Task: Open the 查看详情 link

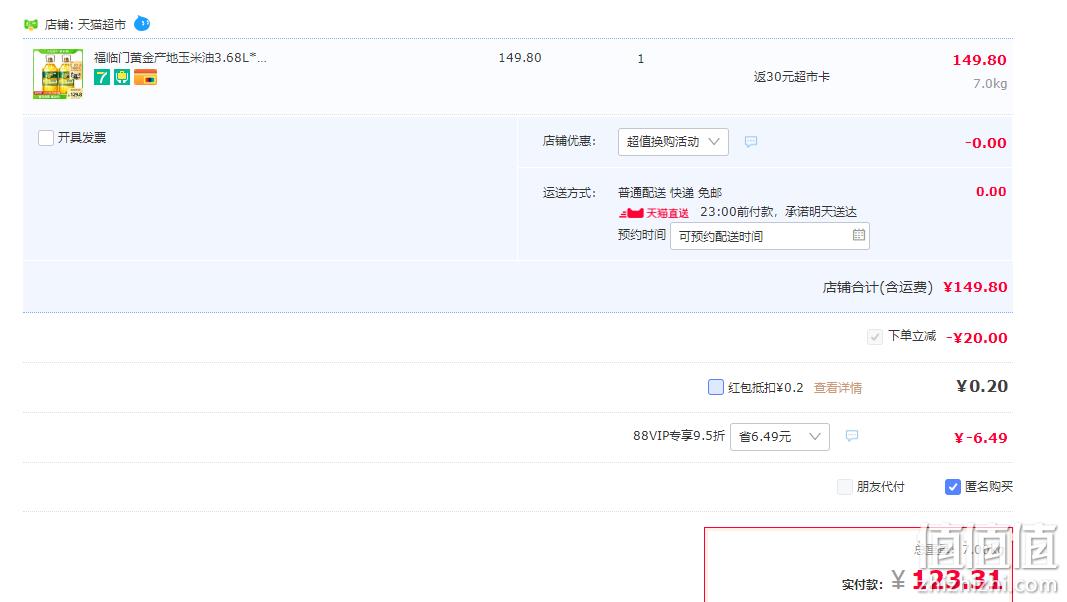Action: coord(838,388)
